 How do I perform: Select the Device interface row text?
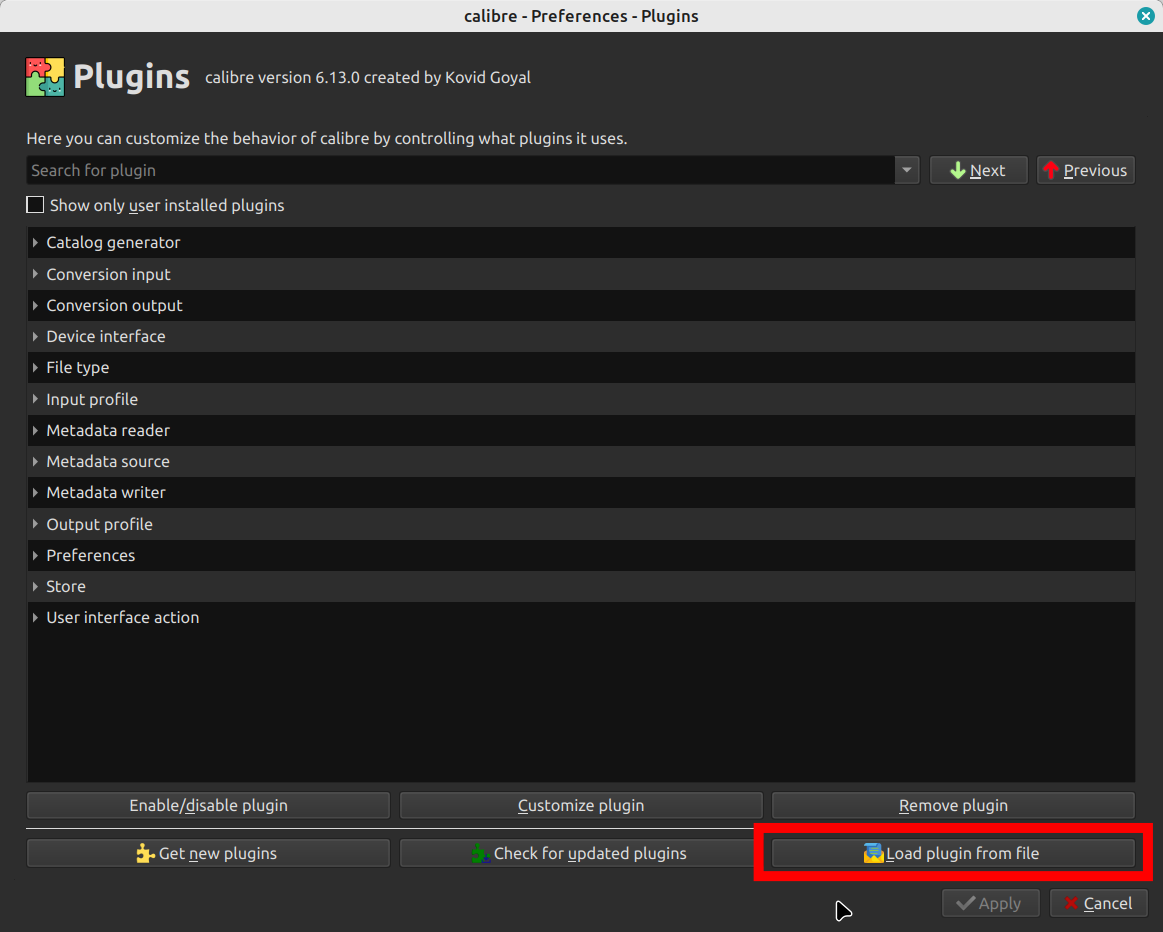[x=106, y=337]
